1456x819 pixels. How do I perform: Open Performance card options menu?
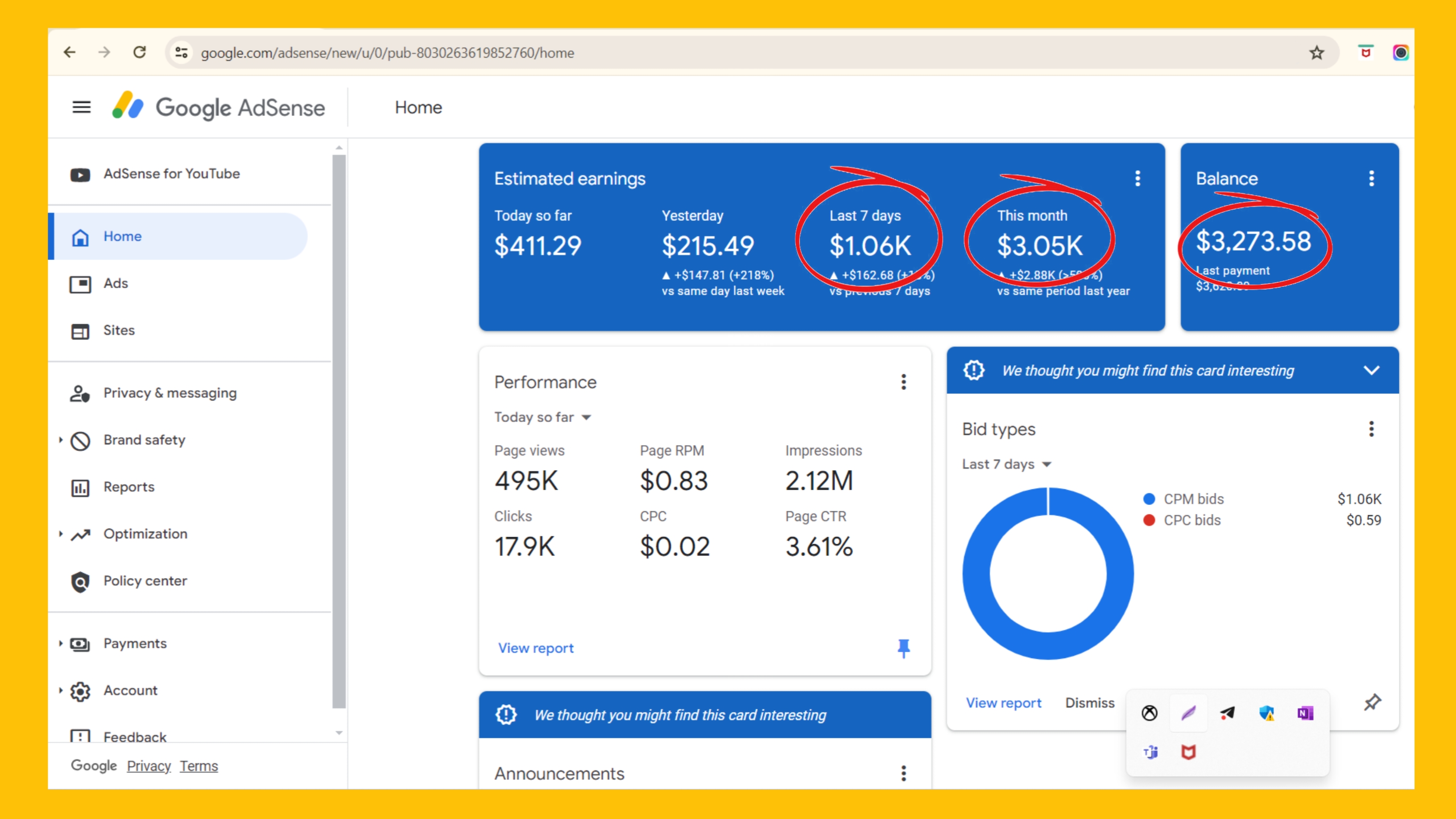[903, 382]
